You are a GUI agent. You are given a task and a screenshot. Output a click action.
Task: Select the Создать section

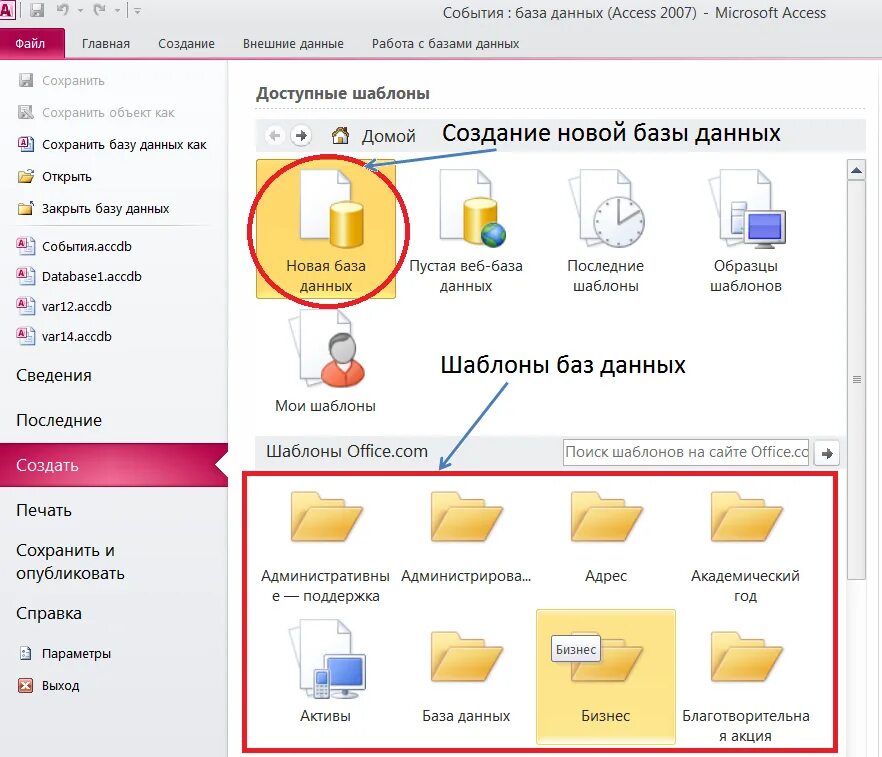pos(112,465)
